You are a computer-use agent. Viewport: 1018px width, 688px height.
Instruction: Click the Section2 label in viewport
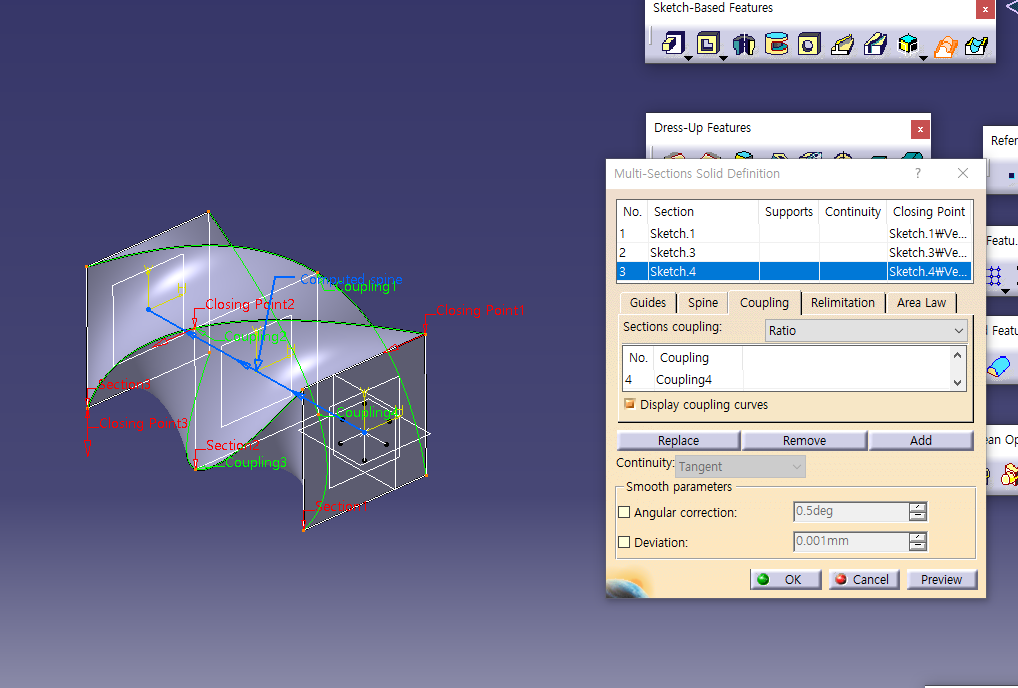pos(233,445)
